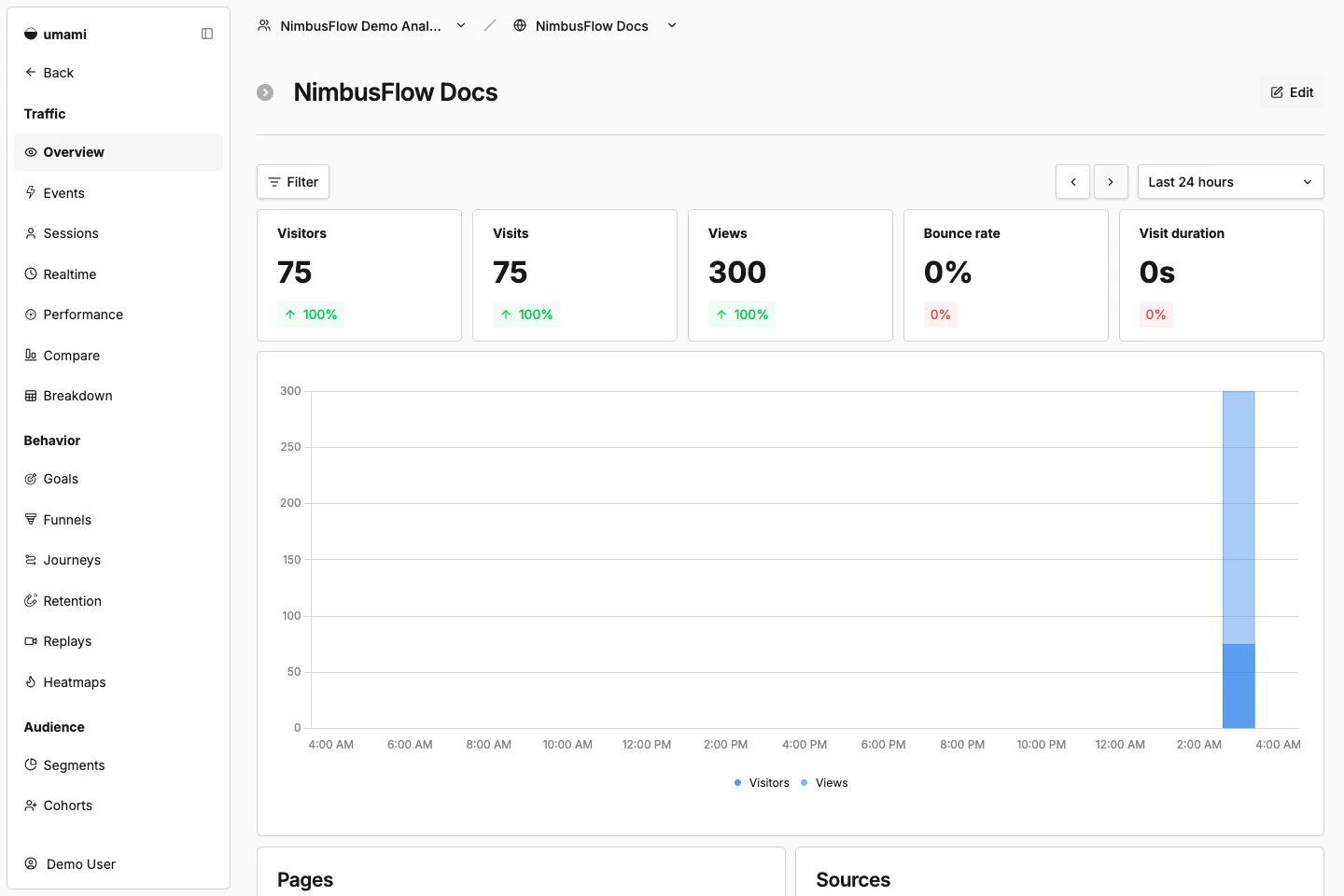Open the Demo User account menu
1344x896 pixels.
(119, 864)
